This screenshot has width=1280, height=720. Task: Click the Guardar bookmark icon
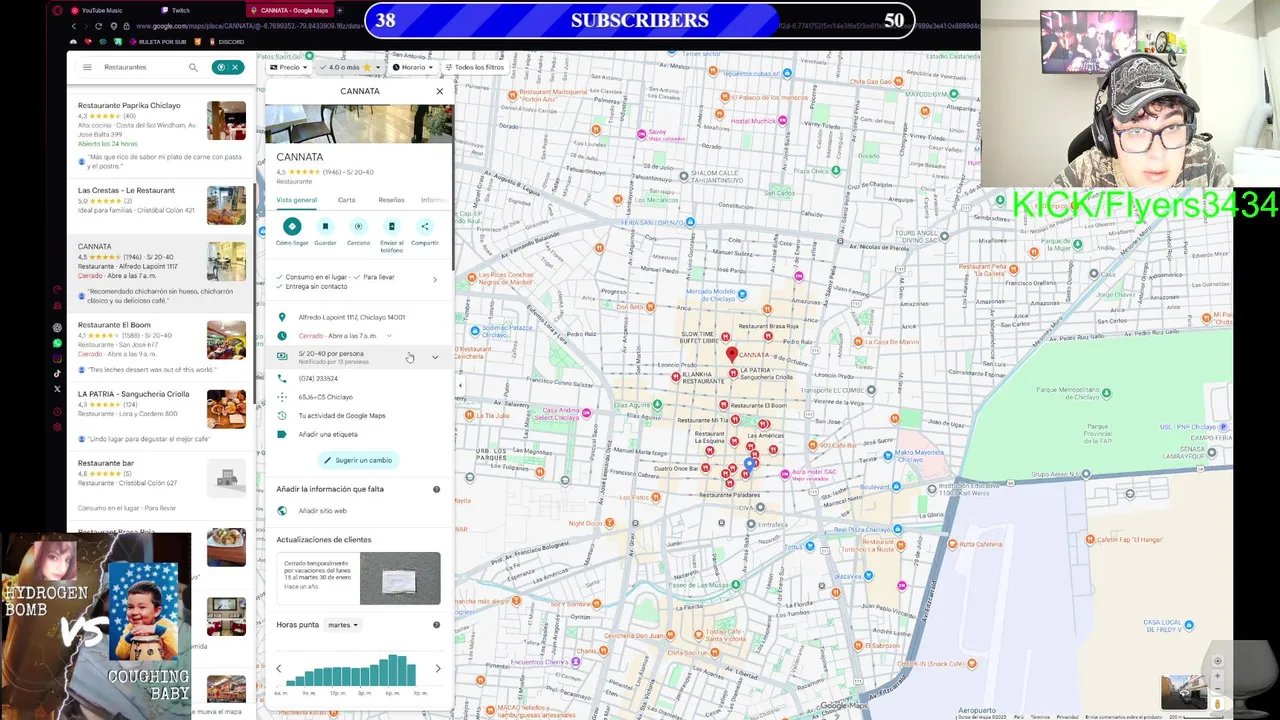(x=325, y=226)
